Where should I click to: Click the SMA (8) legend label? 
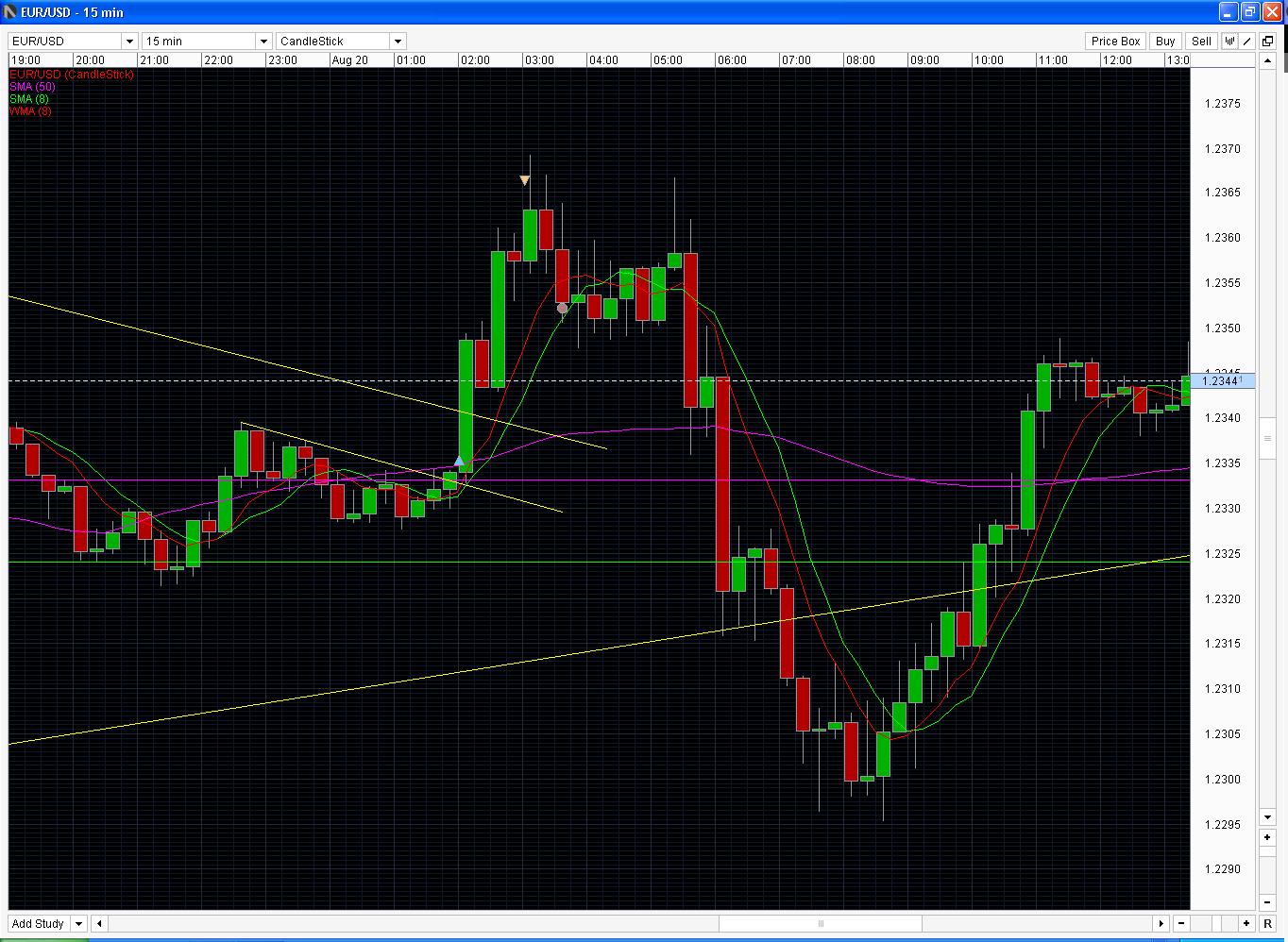point(29,98)
